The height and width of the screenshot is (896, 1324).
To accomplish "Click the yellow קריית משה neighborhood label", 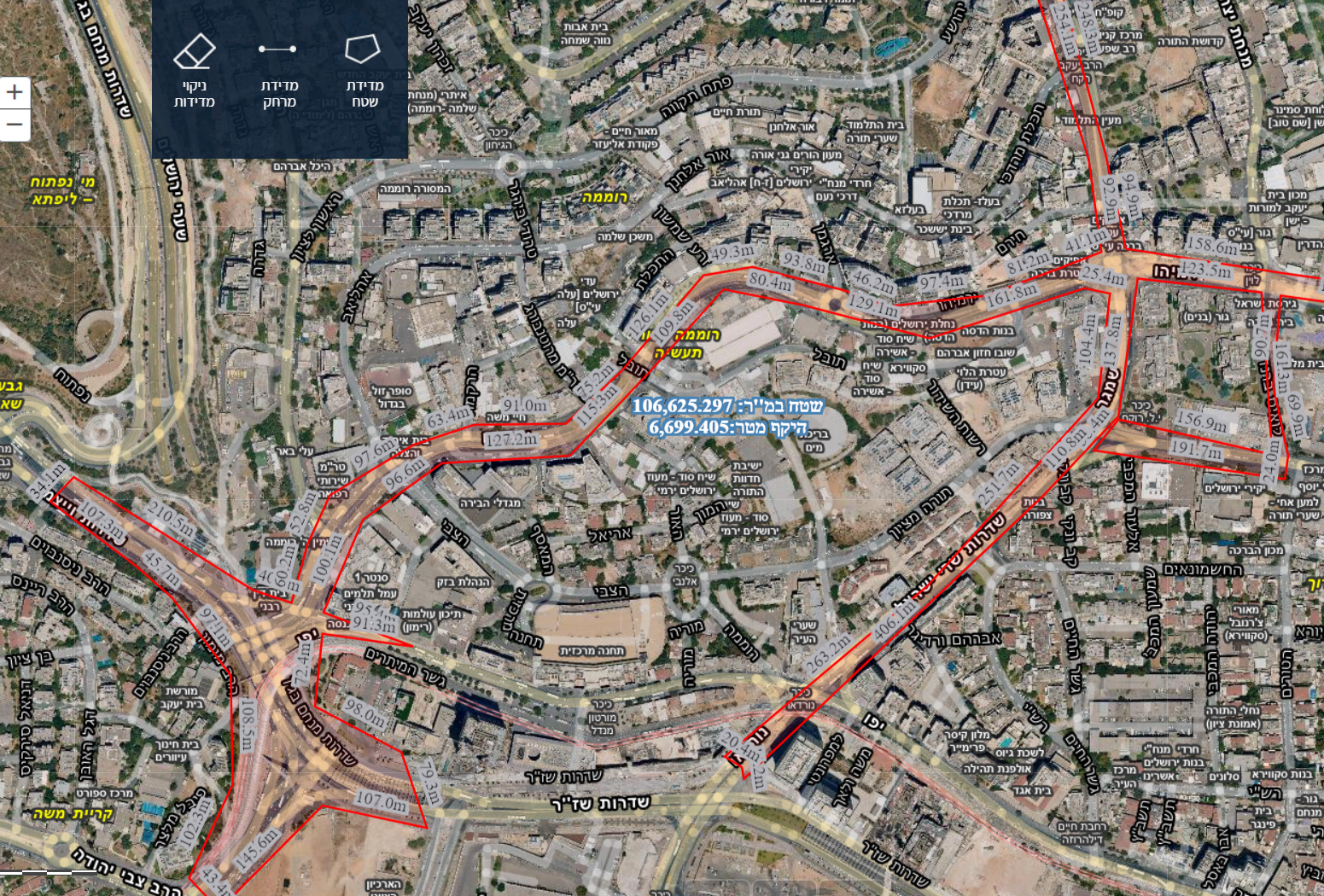I will click(73, 814).
